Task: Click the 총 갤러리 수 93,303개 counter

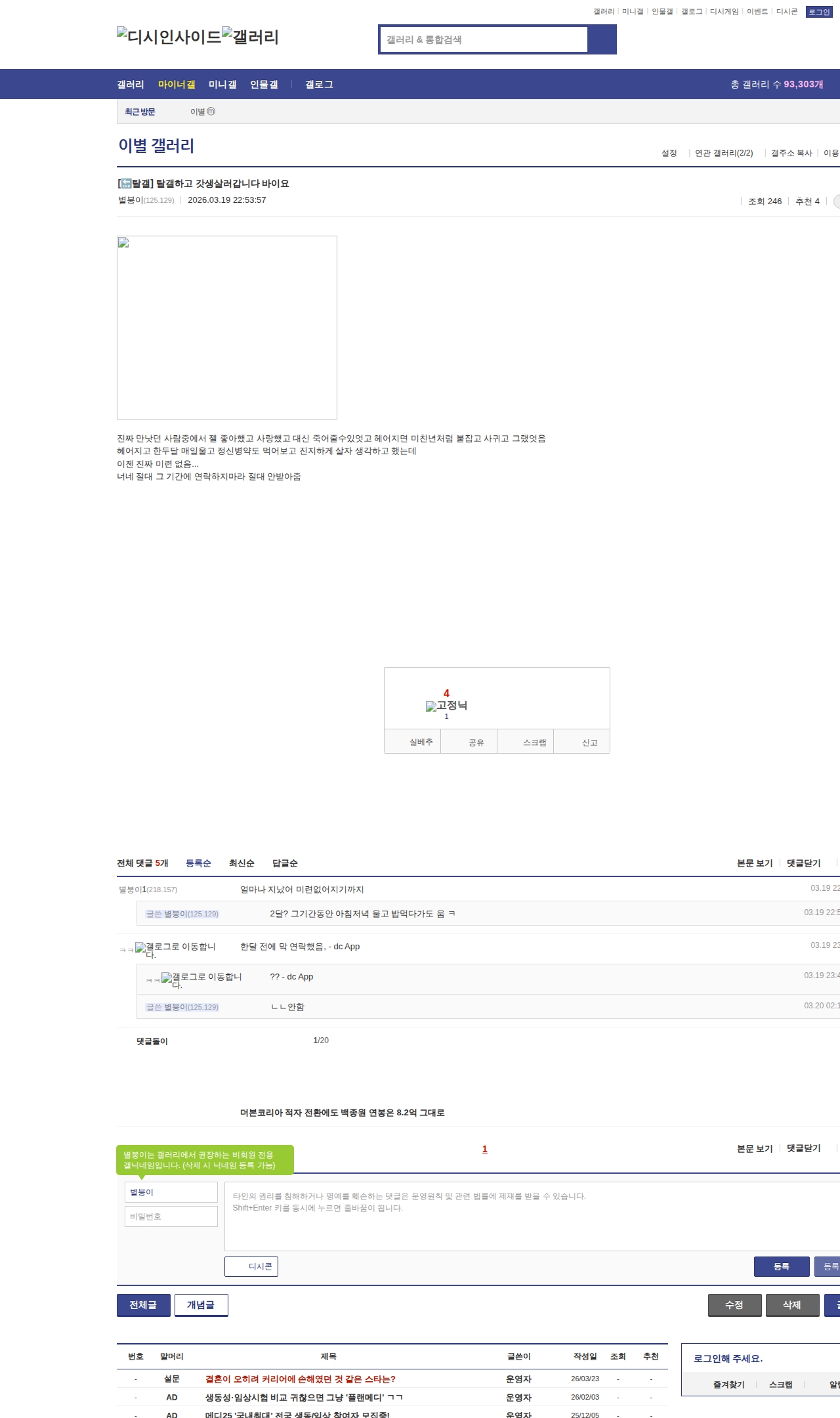Action: [x=777, y=85]
